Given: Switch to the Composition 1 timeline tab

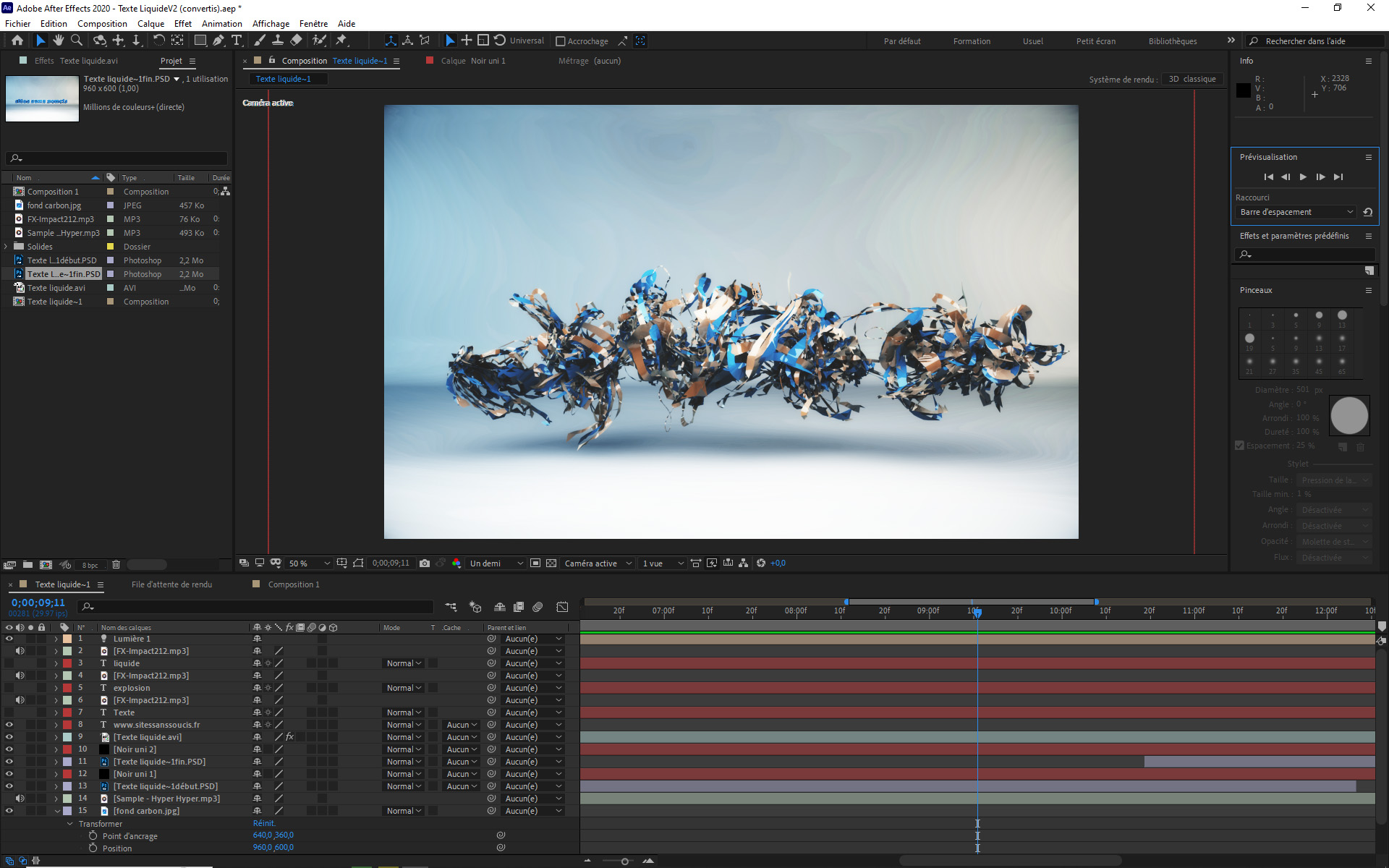Looking at the screenshot, I should (x=293, y=584).
